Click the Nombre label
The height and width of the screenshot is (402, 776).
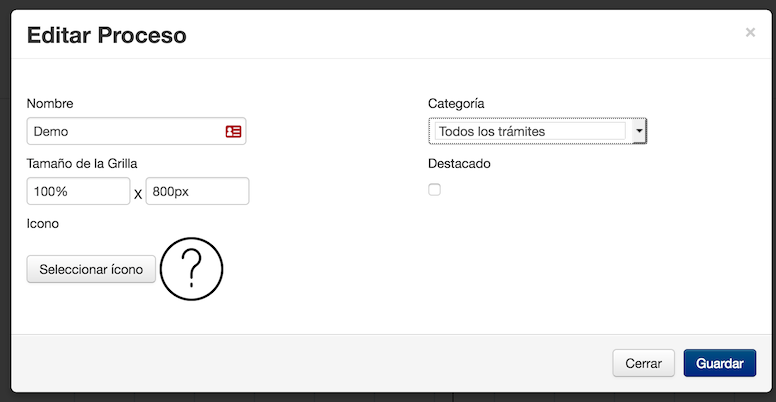(x=50, y=103)
